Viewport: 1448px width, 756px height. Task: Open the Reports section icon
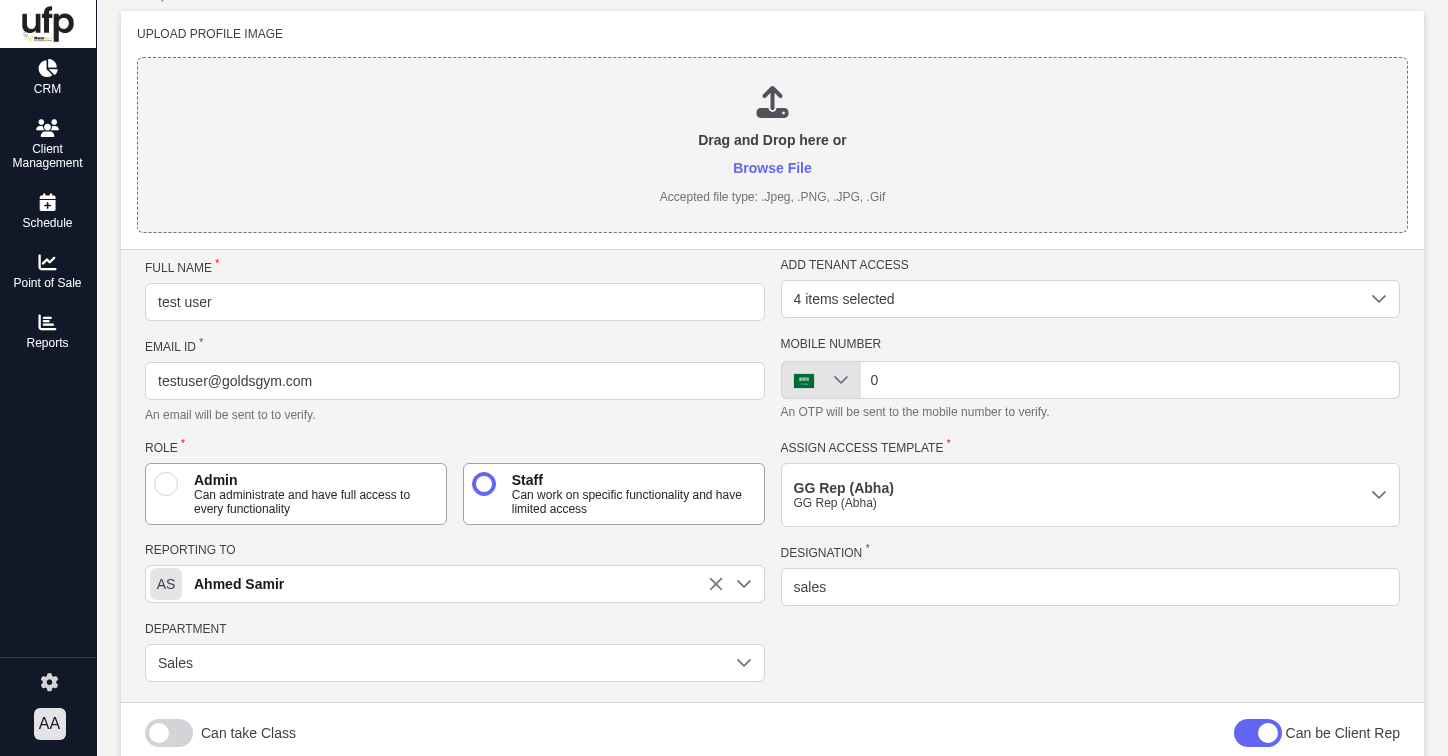(x=47, y=322)
